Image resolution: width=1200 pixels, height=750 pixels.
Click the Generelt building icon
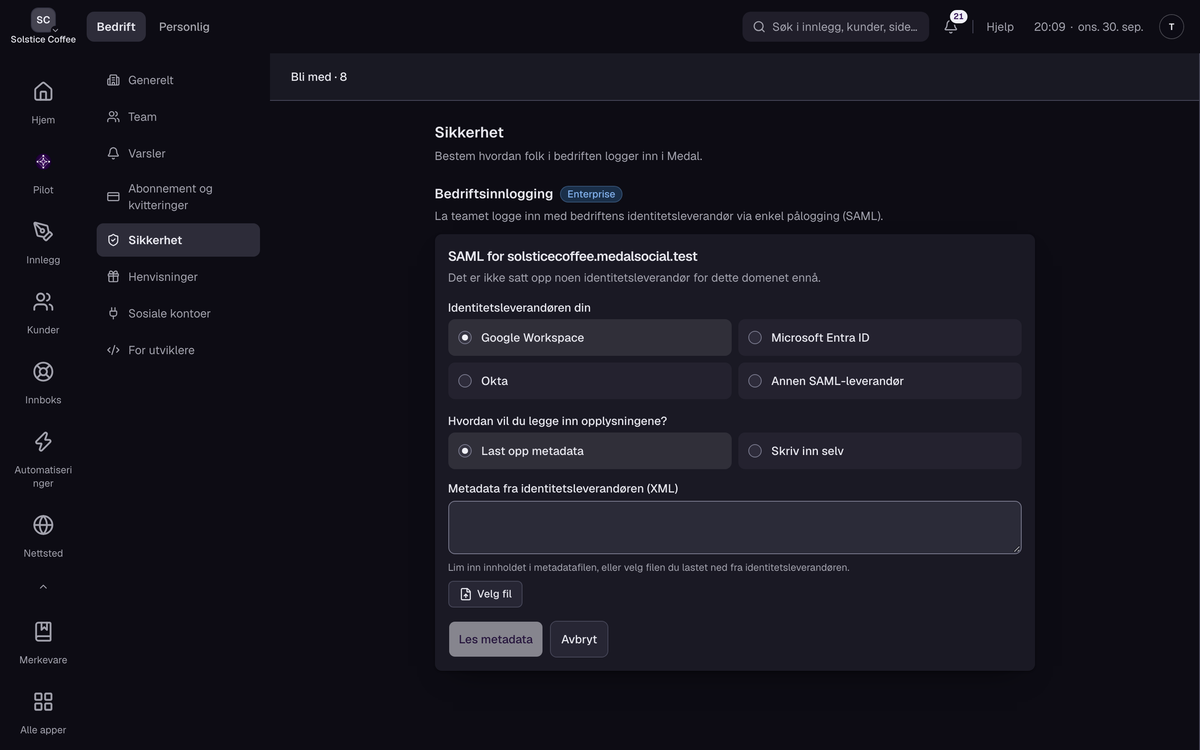click(113, 80)
